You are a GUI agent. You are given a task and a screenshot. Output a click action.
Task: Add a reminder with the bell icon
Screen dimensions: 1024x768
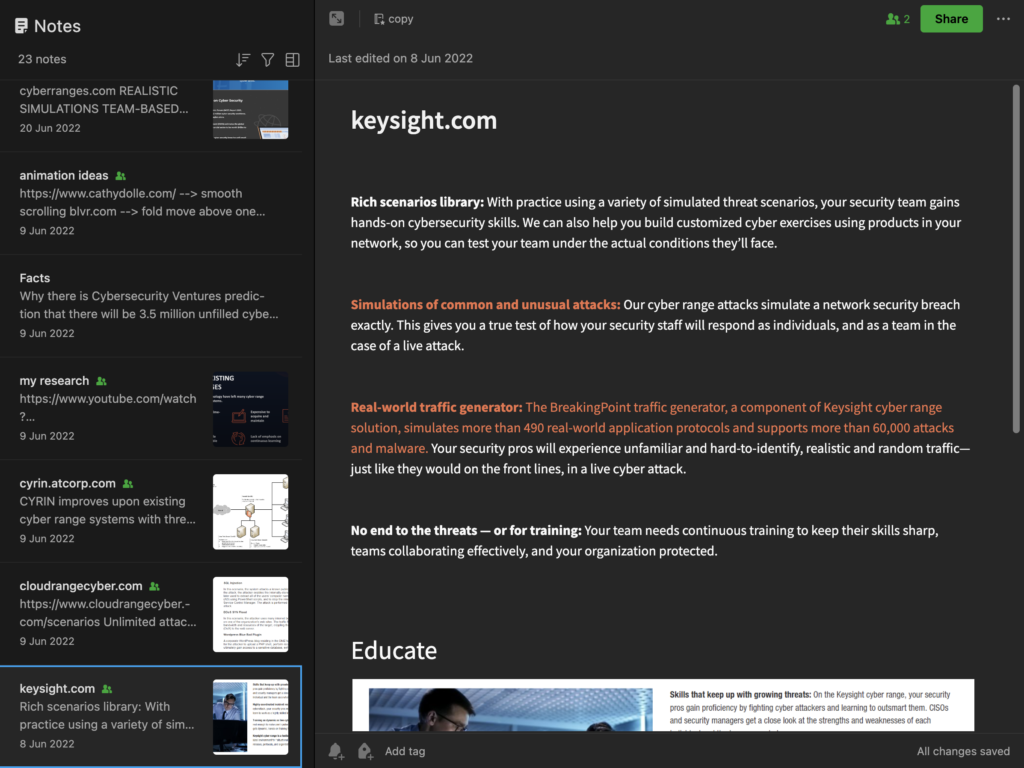tap(336, 751)
